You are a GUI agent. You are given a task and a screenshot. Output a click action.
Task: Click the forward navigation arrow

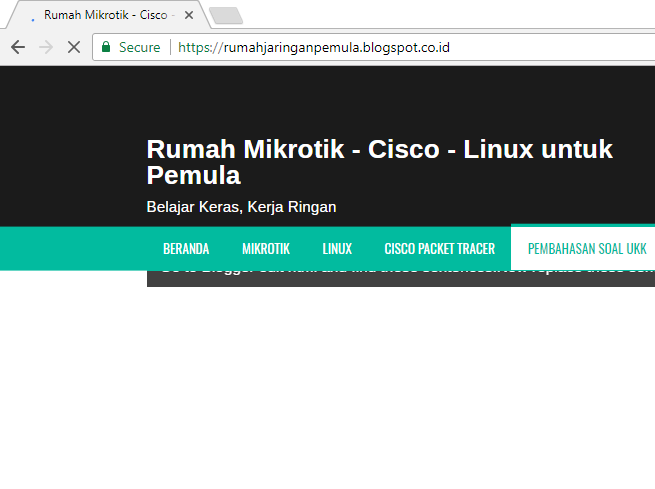46,47
